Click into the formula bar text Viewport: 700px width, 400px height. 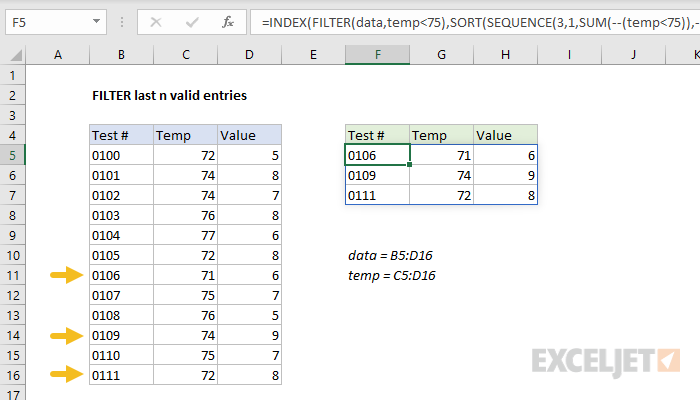[x=475, y=22]
